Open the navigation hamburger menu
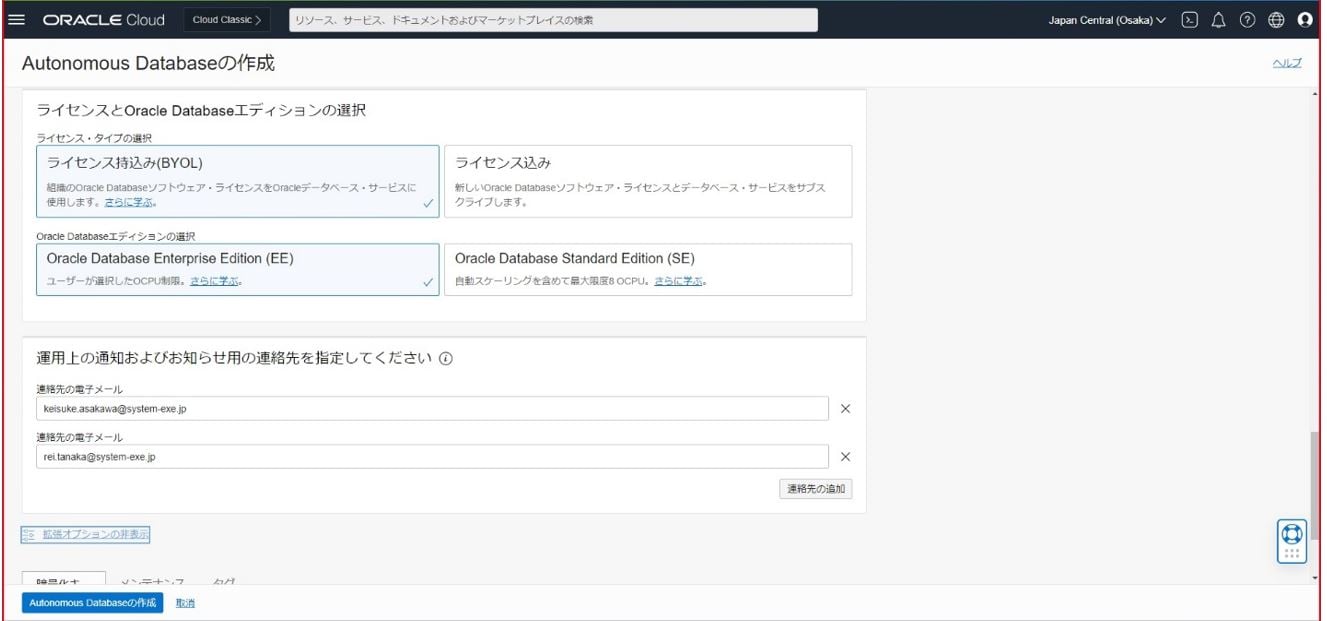 pos(15,17)
